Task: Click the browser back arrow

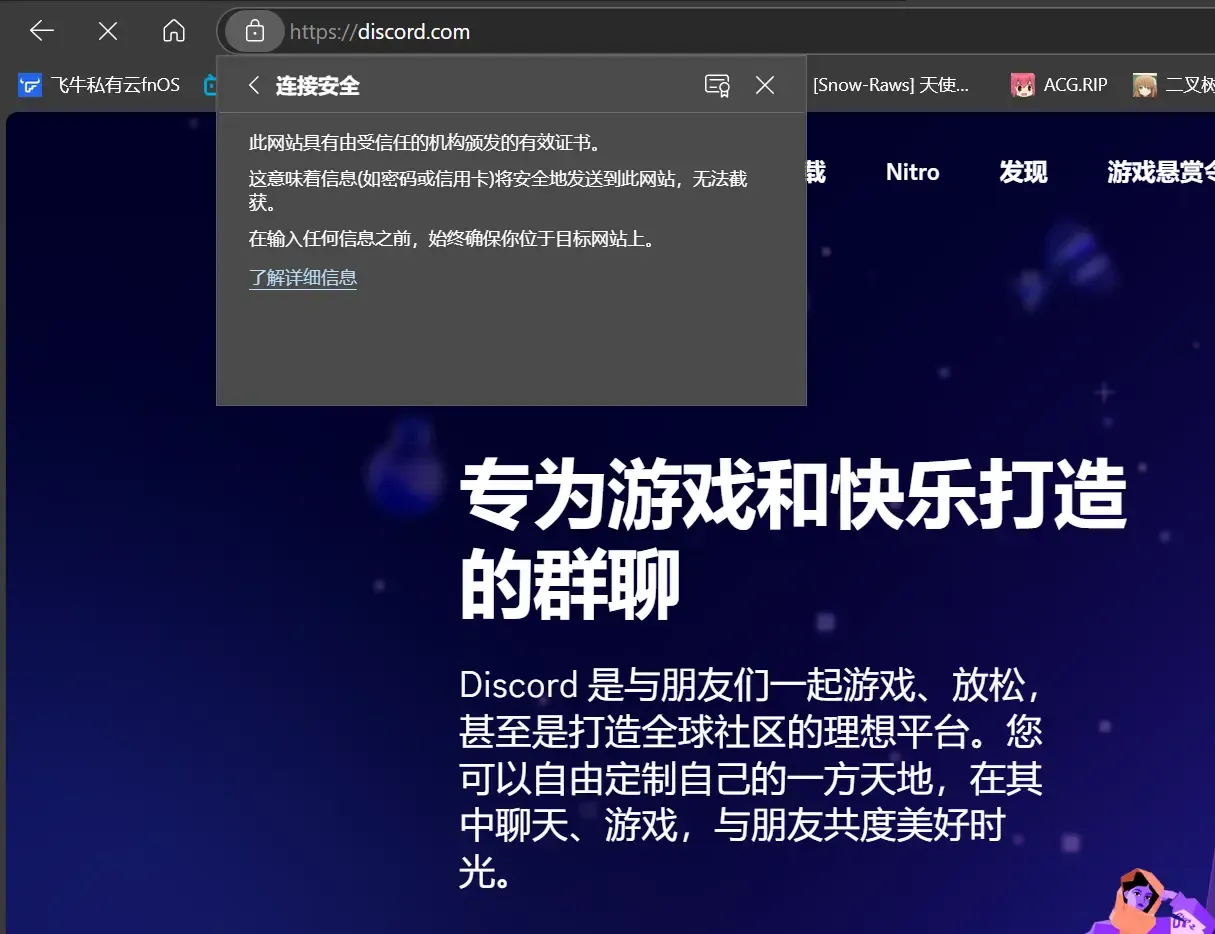Action: click(42, 31)
